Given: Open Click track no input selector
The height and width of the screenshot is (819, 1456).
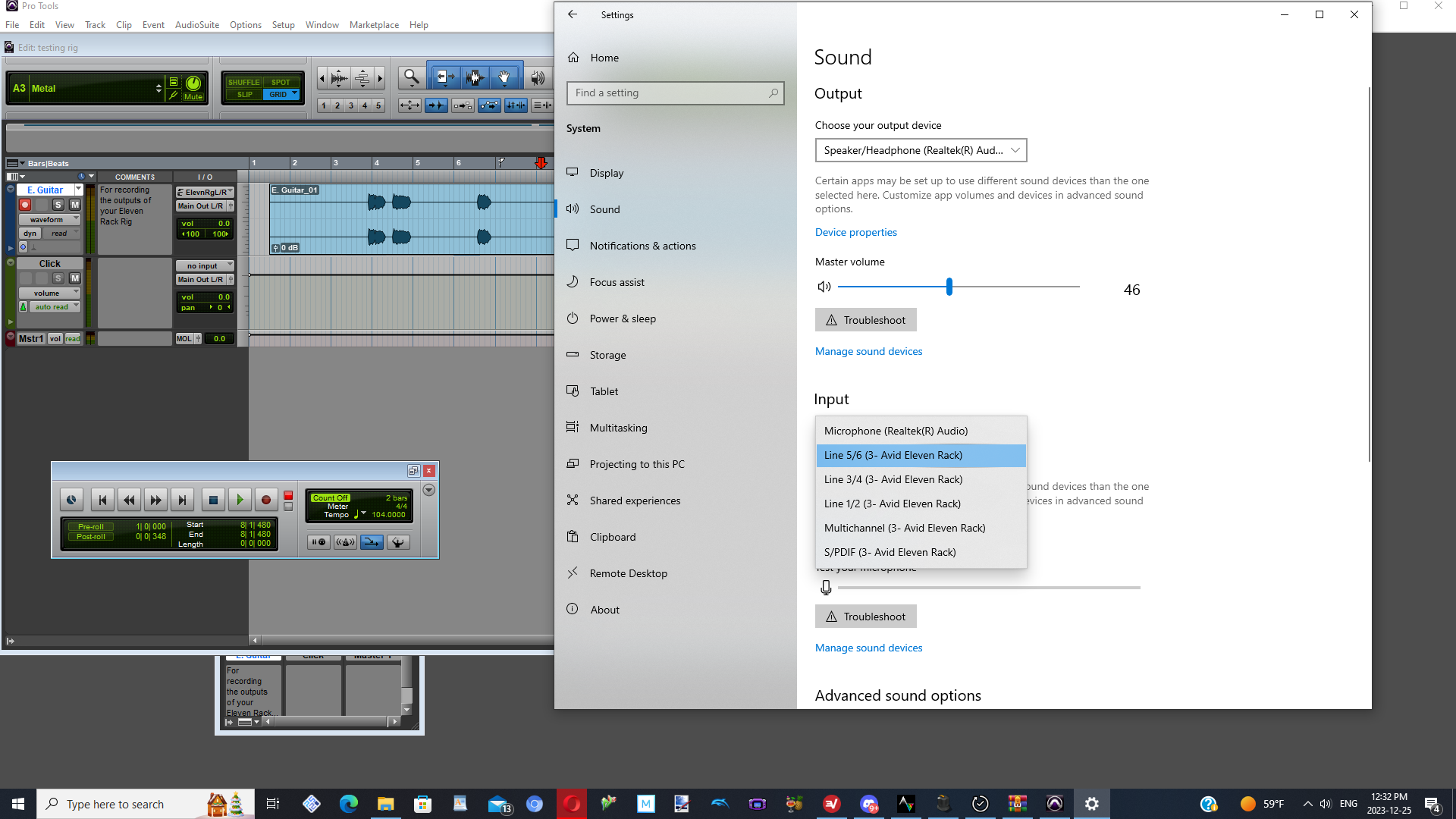Looking at the screenshot, I should point(205,265).
